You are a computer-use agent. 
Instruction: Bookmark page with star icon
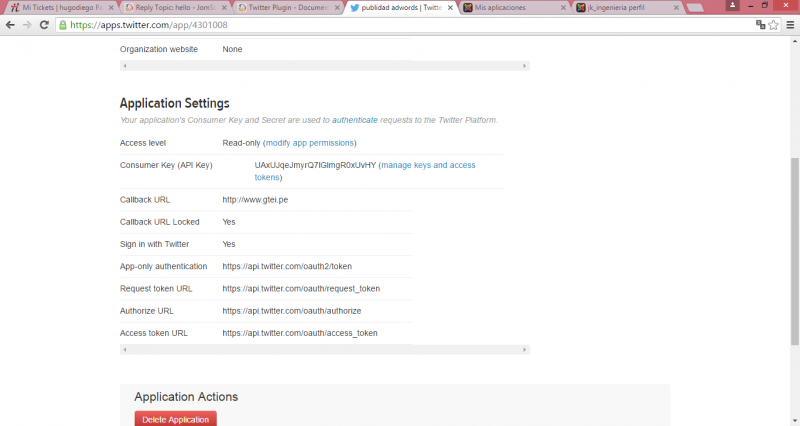coord(773,24)
